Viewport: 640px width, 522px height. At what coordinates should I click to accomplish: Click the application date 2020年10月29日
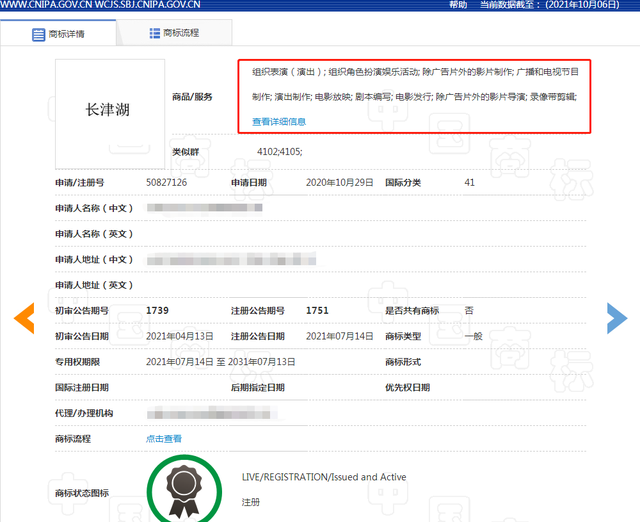click(339, 183)
